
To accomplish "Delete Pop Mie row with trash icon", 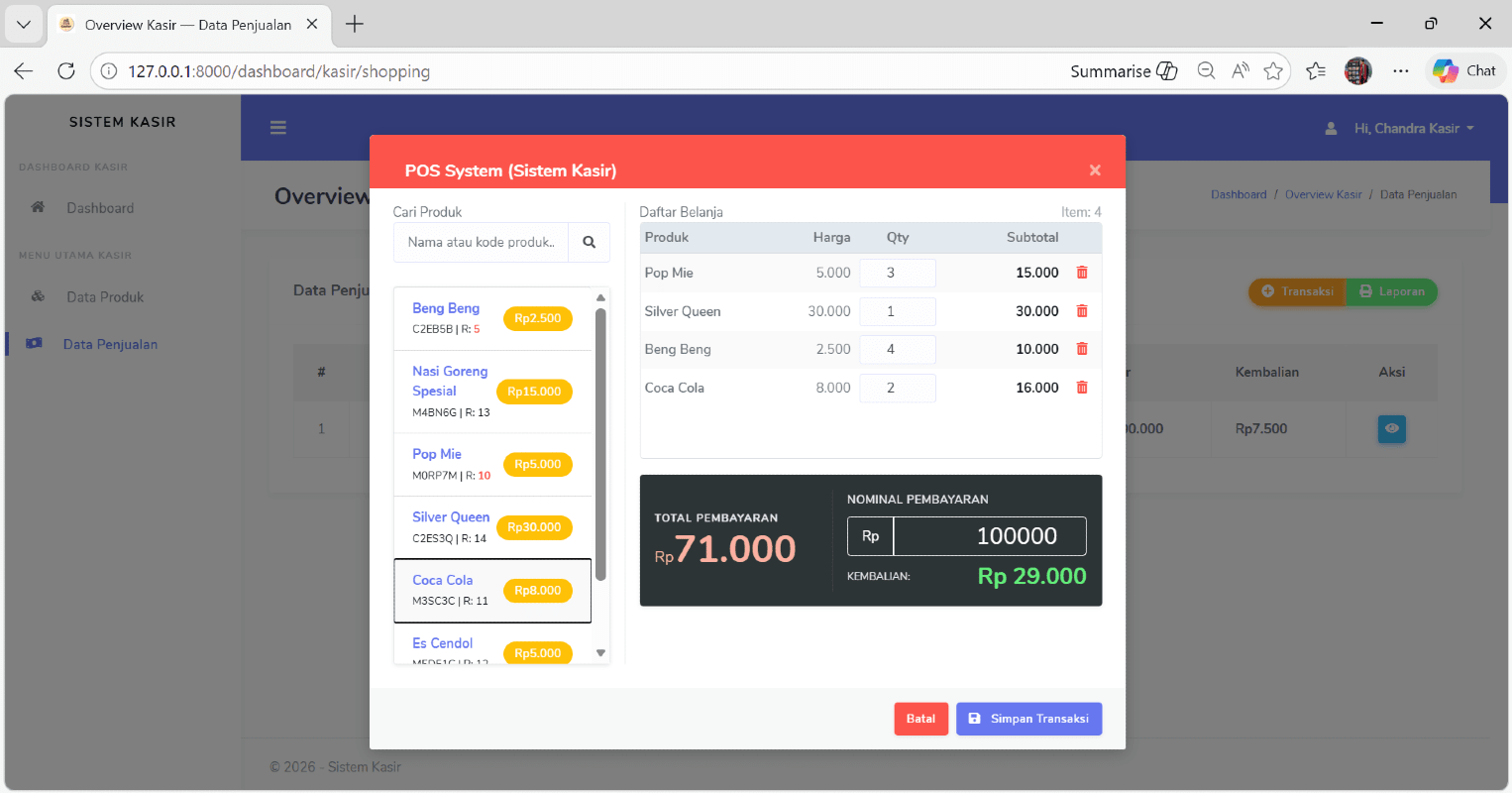I will pyautogui.click(x=1082, y=273).
